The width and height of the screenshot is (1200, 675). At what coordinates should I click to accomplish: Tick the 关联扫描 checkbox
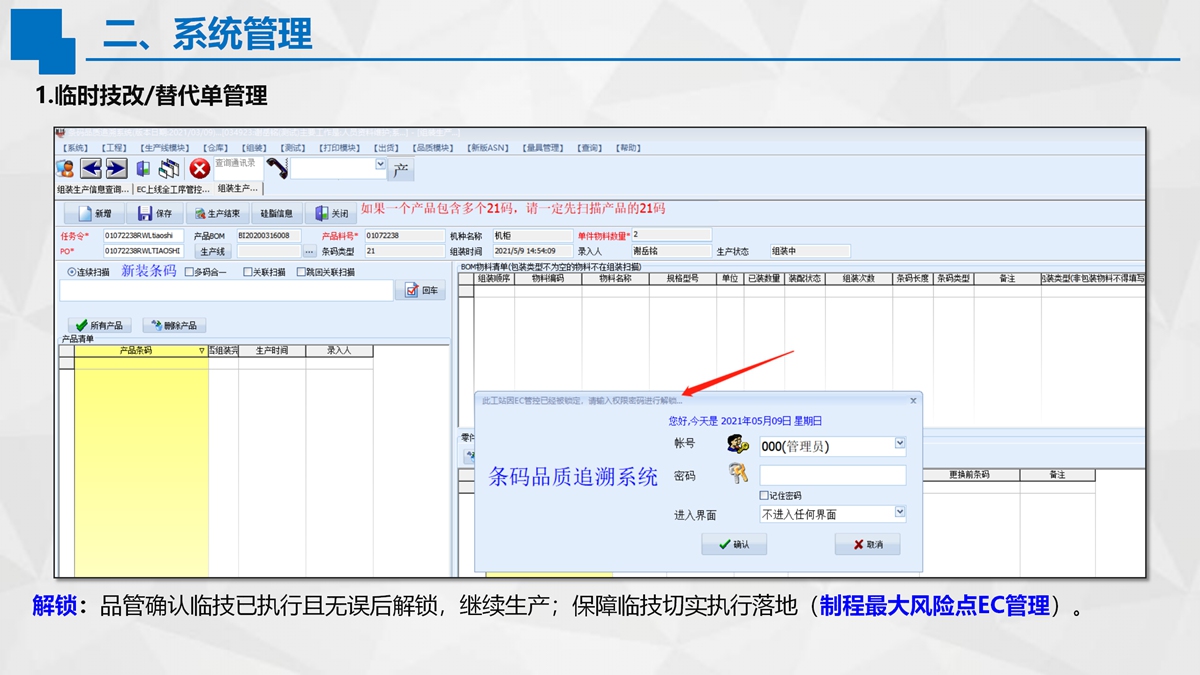click(x=248, y=272)
